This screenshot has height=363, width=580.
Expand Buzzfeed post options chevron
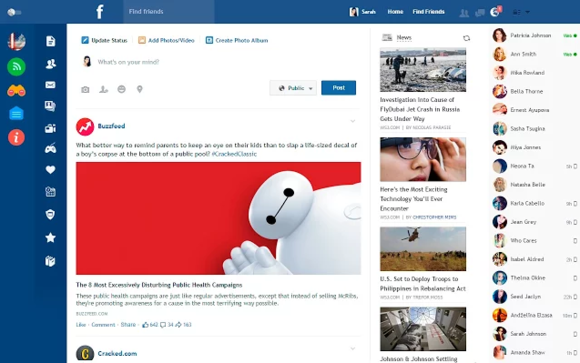click(353, 121)
